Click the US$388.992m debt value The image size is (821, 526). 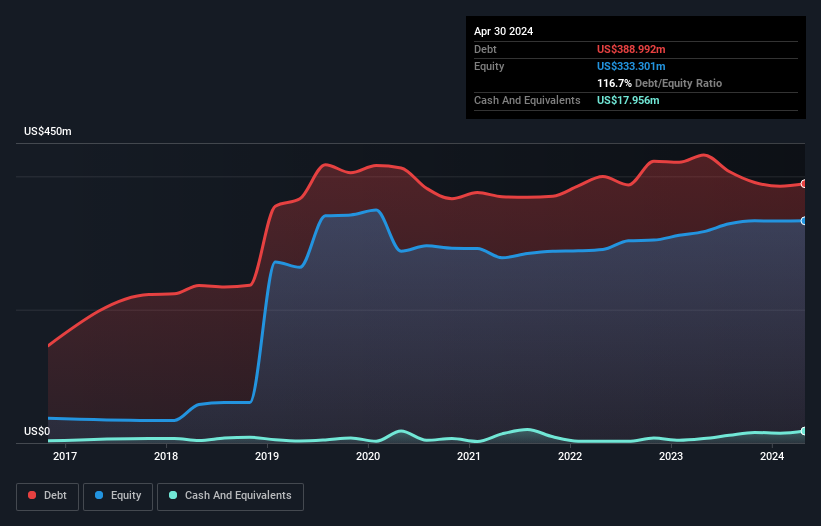click(x=631, y=49)
